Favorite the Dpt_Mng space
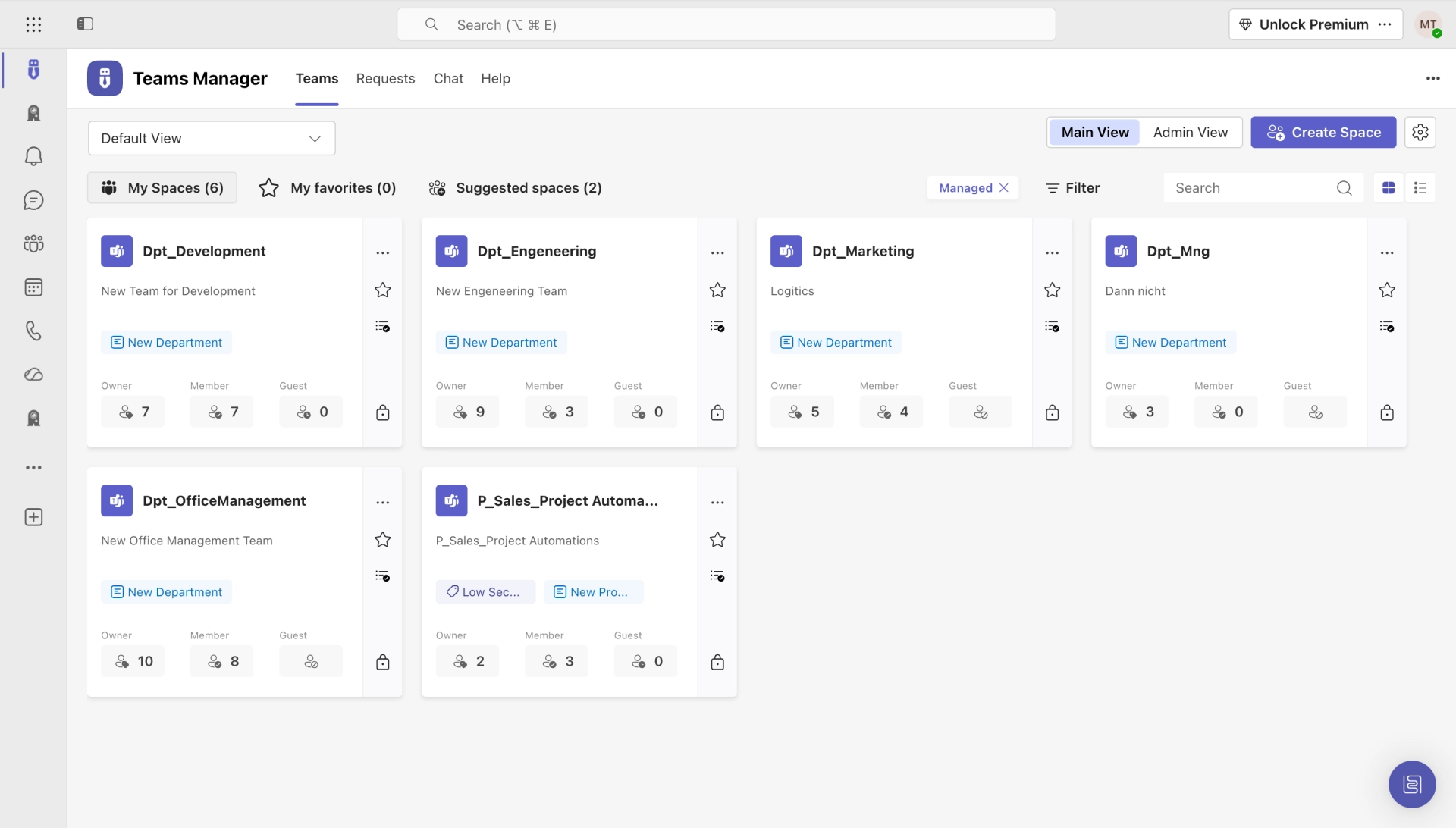Image resolution: width=1456 pixels, height=828 pixels. 1387,290
